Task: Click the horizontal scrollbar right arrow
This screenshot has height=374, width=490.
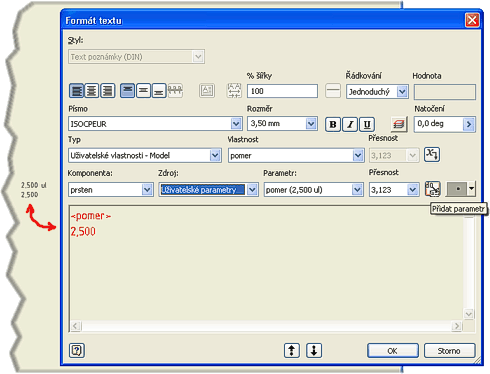Action: (x=457, y=326)
